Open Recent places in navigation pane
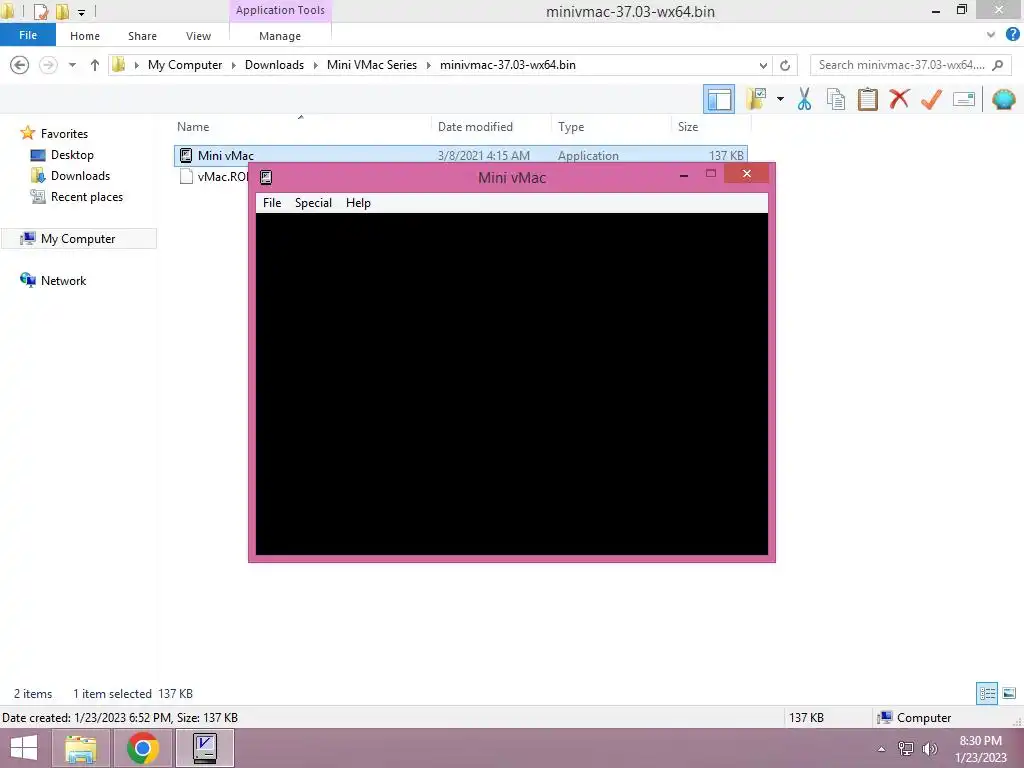This screenshot has height=768, width=1024. point(86,197)
